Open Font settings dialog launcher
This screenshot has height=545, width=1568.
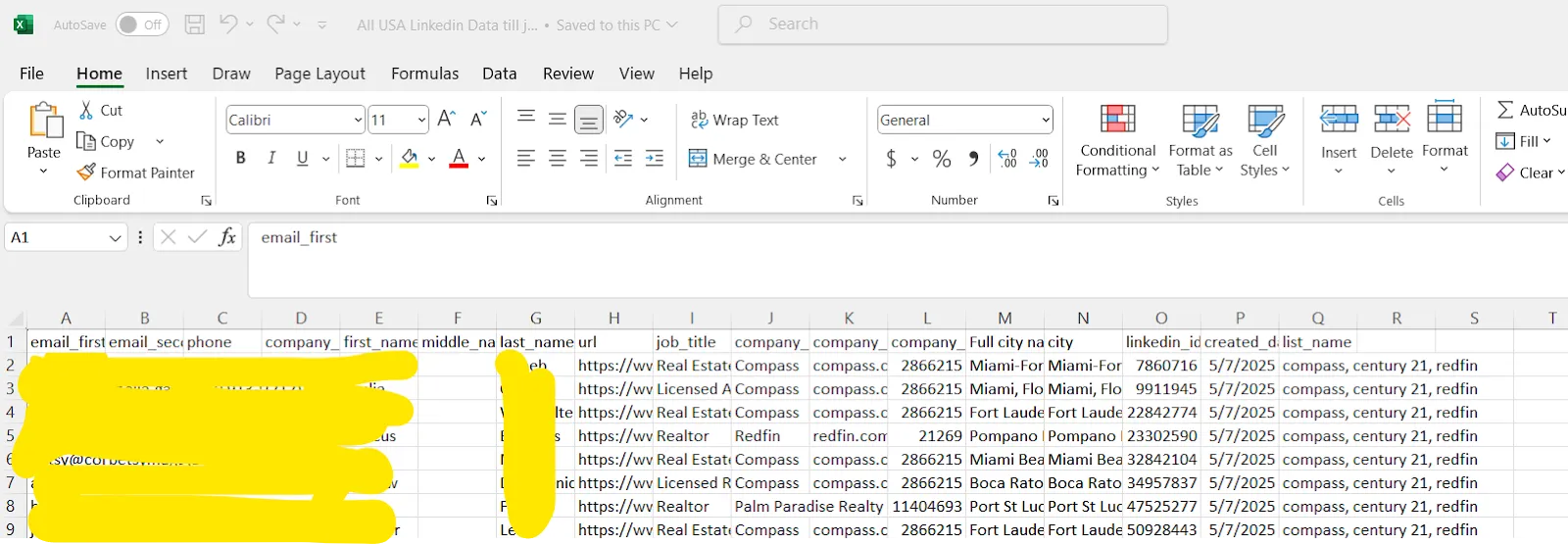(492, 200)
